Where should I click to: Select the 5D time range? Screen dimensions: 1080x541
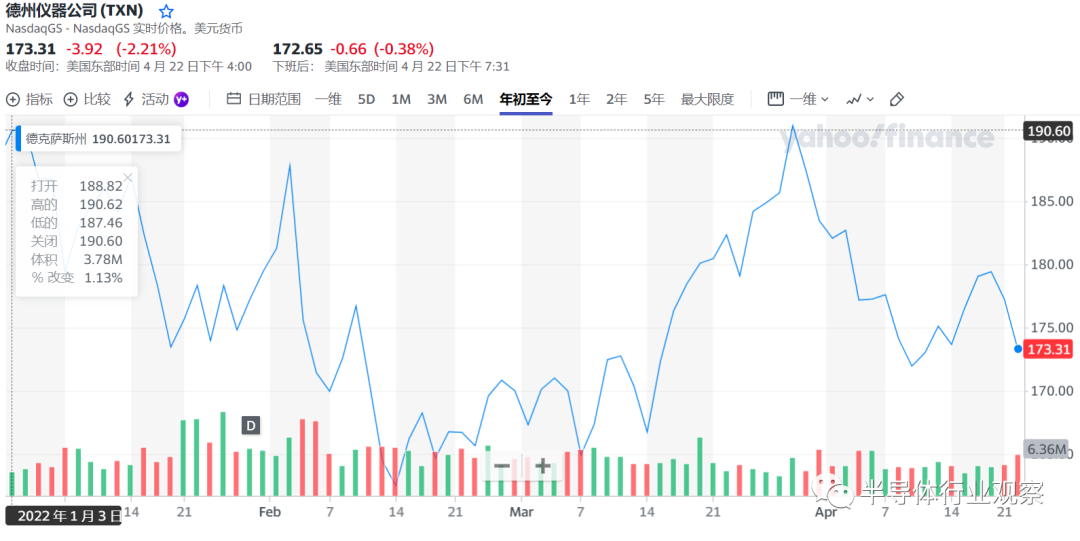(x=366, y=99)
